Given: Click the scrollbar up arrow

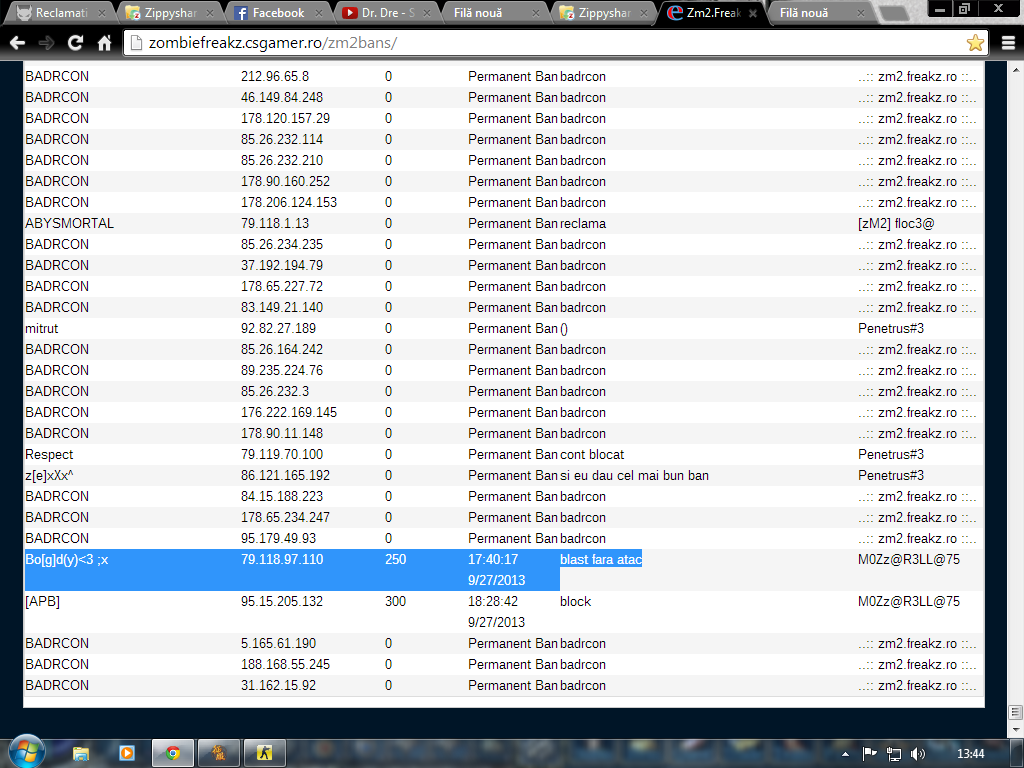Looking at the screenshot, I should [1016, 69].
